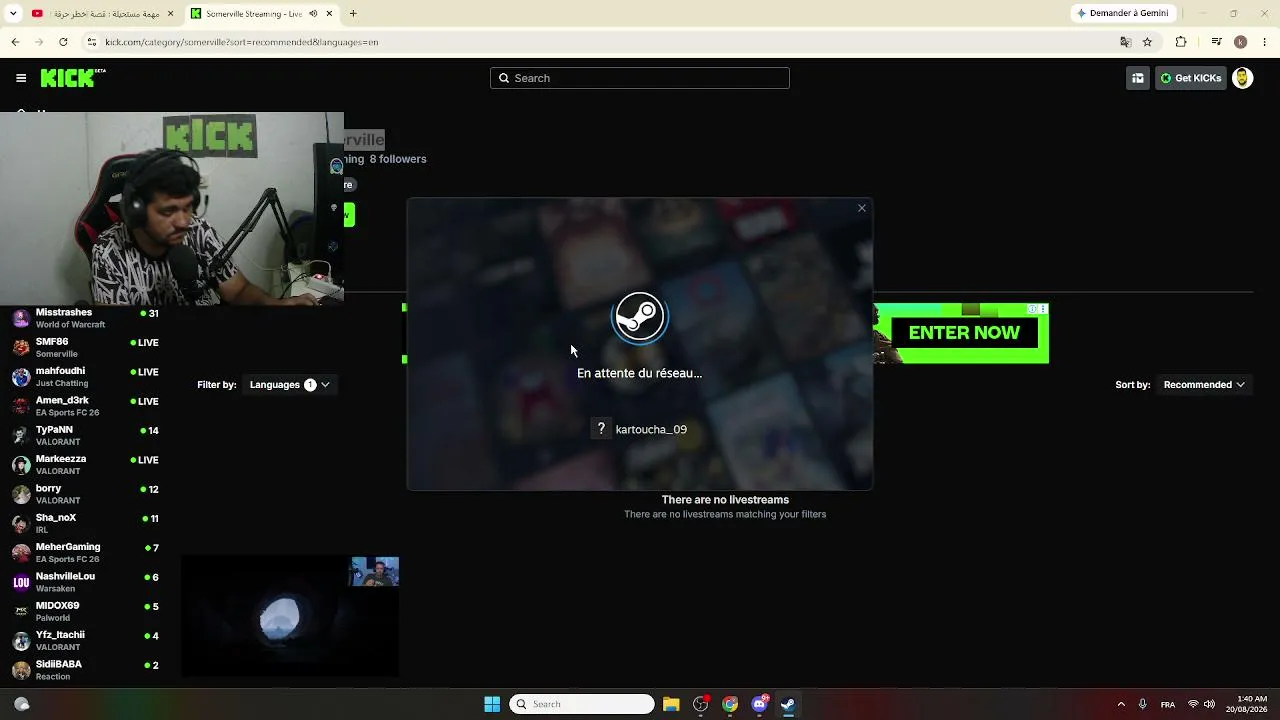The image size is (1280, 720).
Task: Open NashvilleLou channel avatar in sidebar
Action: [x=21, y=582]
